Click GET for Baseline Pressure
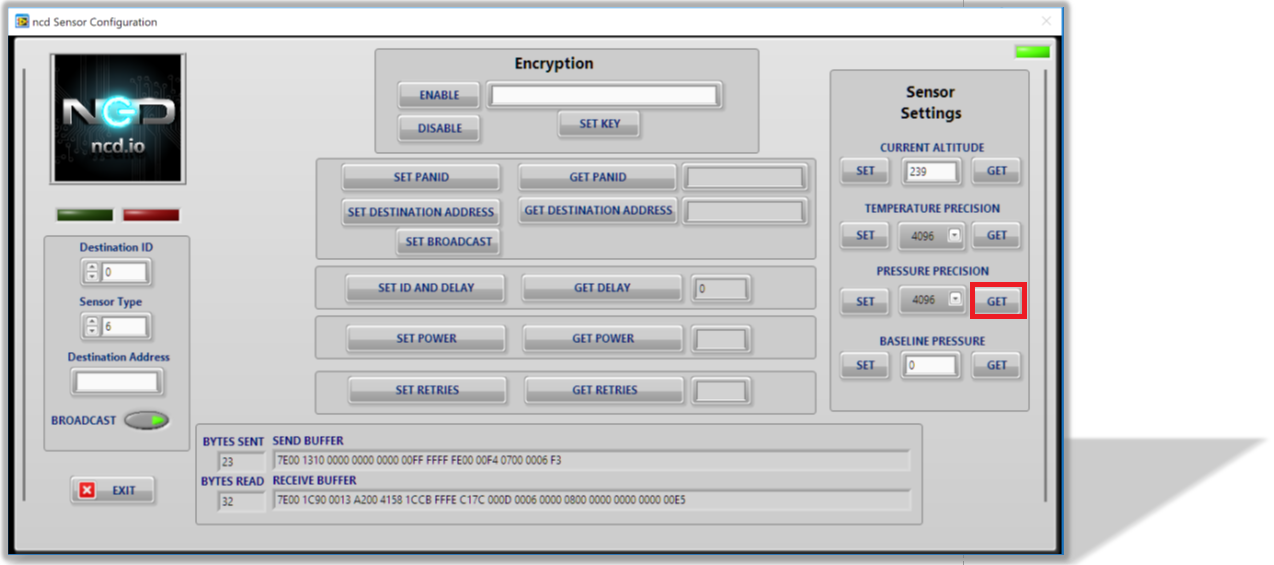Screen dimensions: 1274x565 click(997, 366)
